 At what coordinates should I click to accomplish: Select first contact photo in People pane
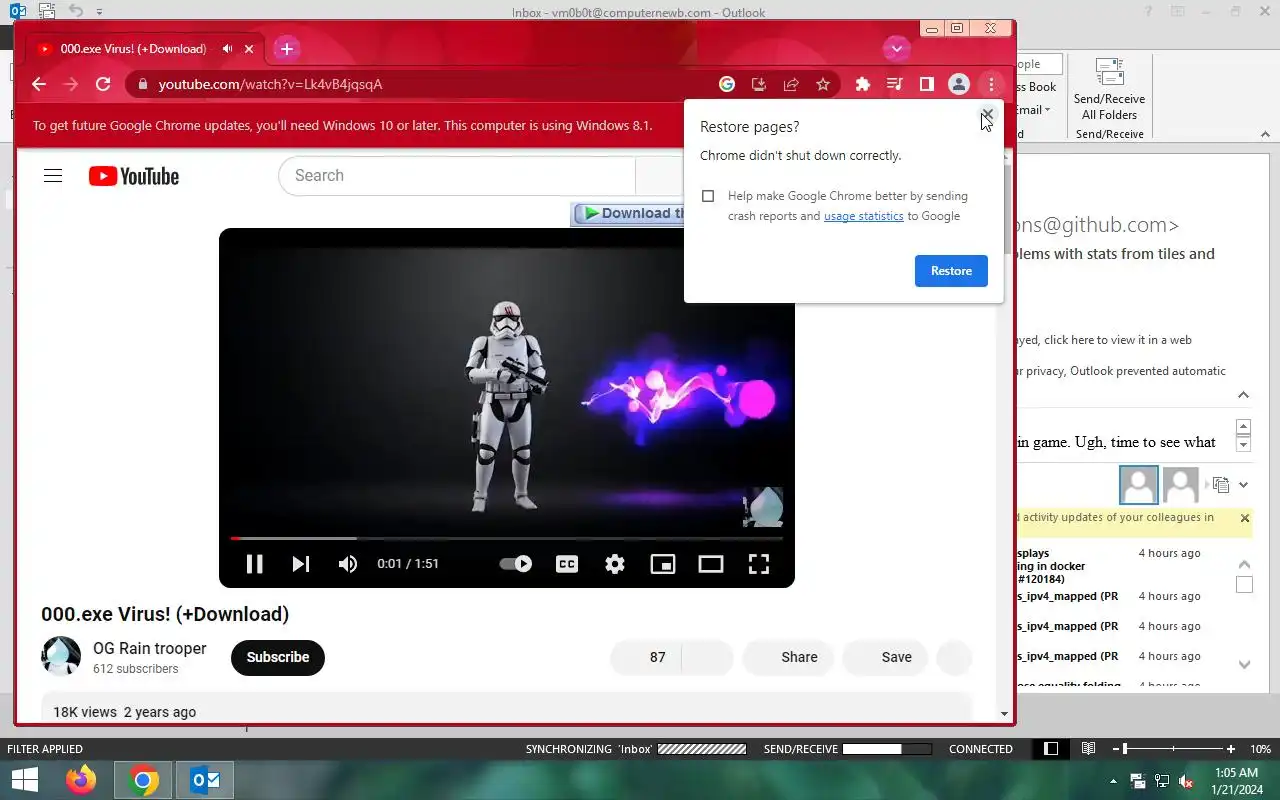click(x=1139, y=485)
